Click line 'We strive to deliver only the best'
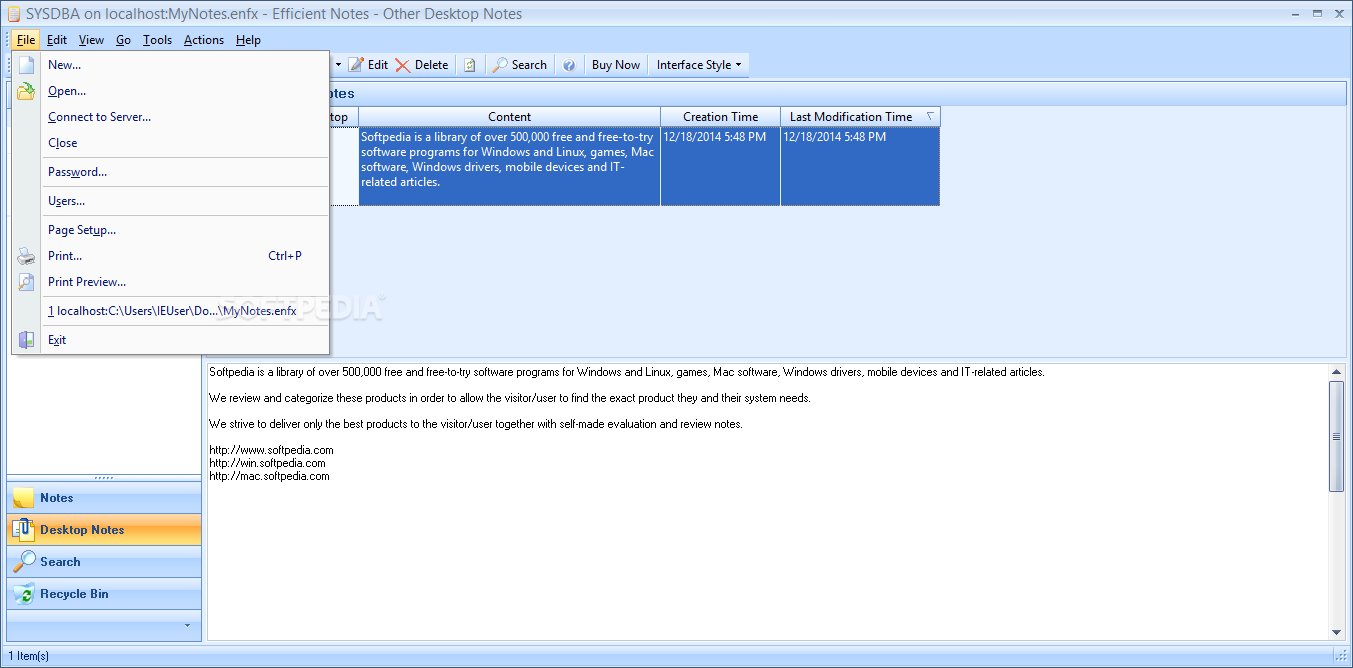Viewport: 1353px width, 668px height. pyautogui.click(x=476, y=424)
